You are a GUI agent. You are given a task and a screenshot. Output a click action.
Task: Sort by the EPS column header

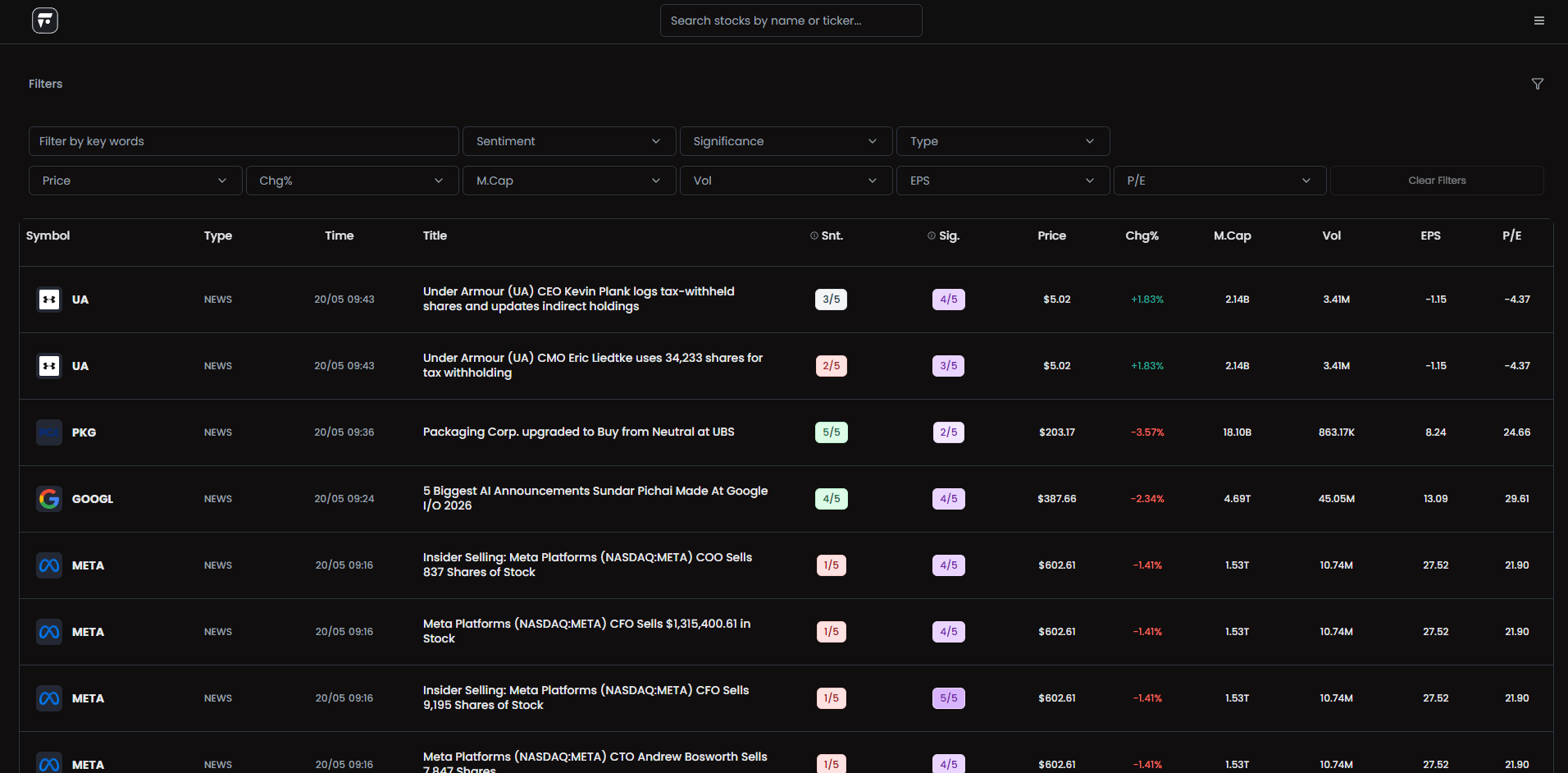pyautogui.click(x=1430, y=236)
